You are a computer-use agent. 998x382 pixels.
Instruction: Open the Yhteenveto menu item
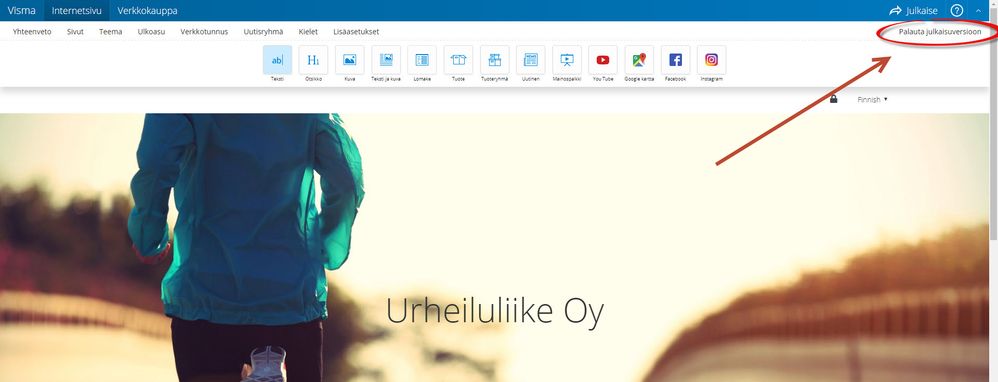coord(32,31)
